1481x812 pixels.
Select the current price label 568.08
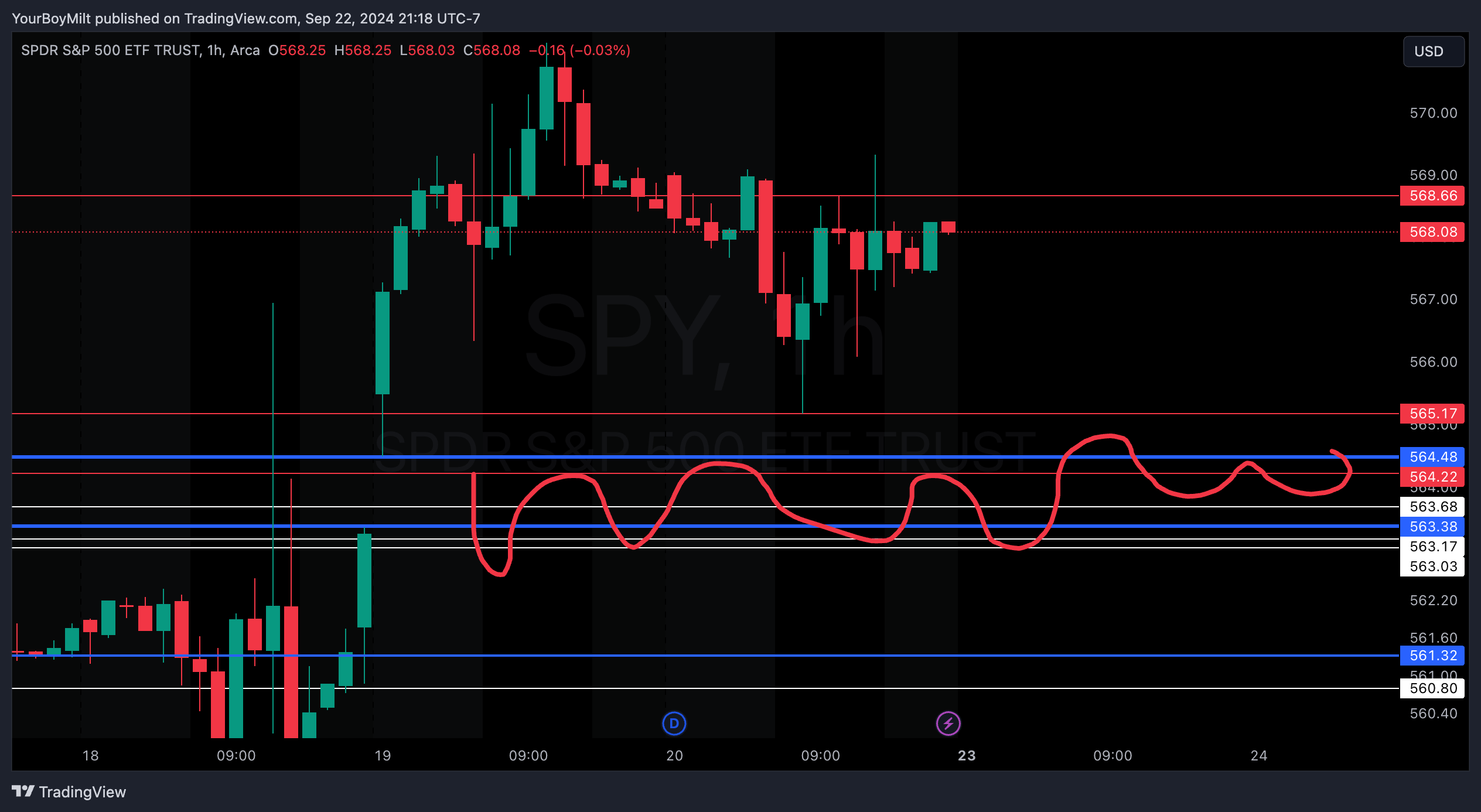point(1432,232)
